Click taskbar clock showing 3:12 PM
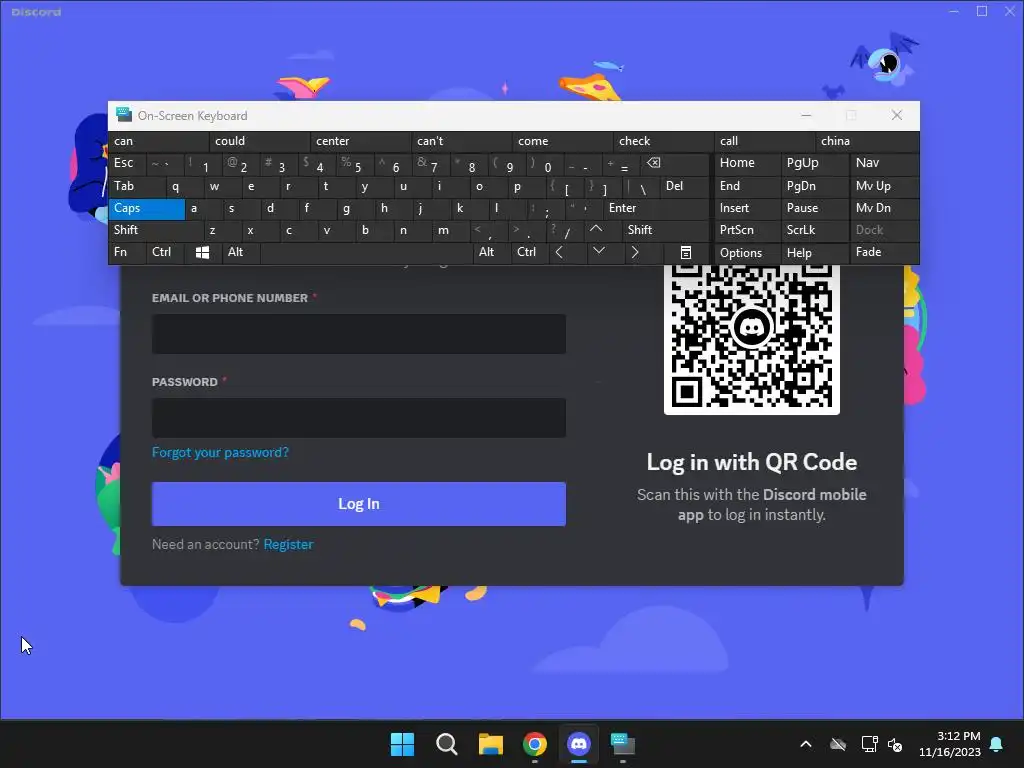The image size is (1024, 768). (x=950, y=744)
